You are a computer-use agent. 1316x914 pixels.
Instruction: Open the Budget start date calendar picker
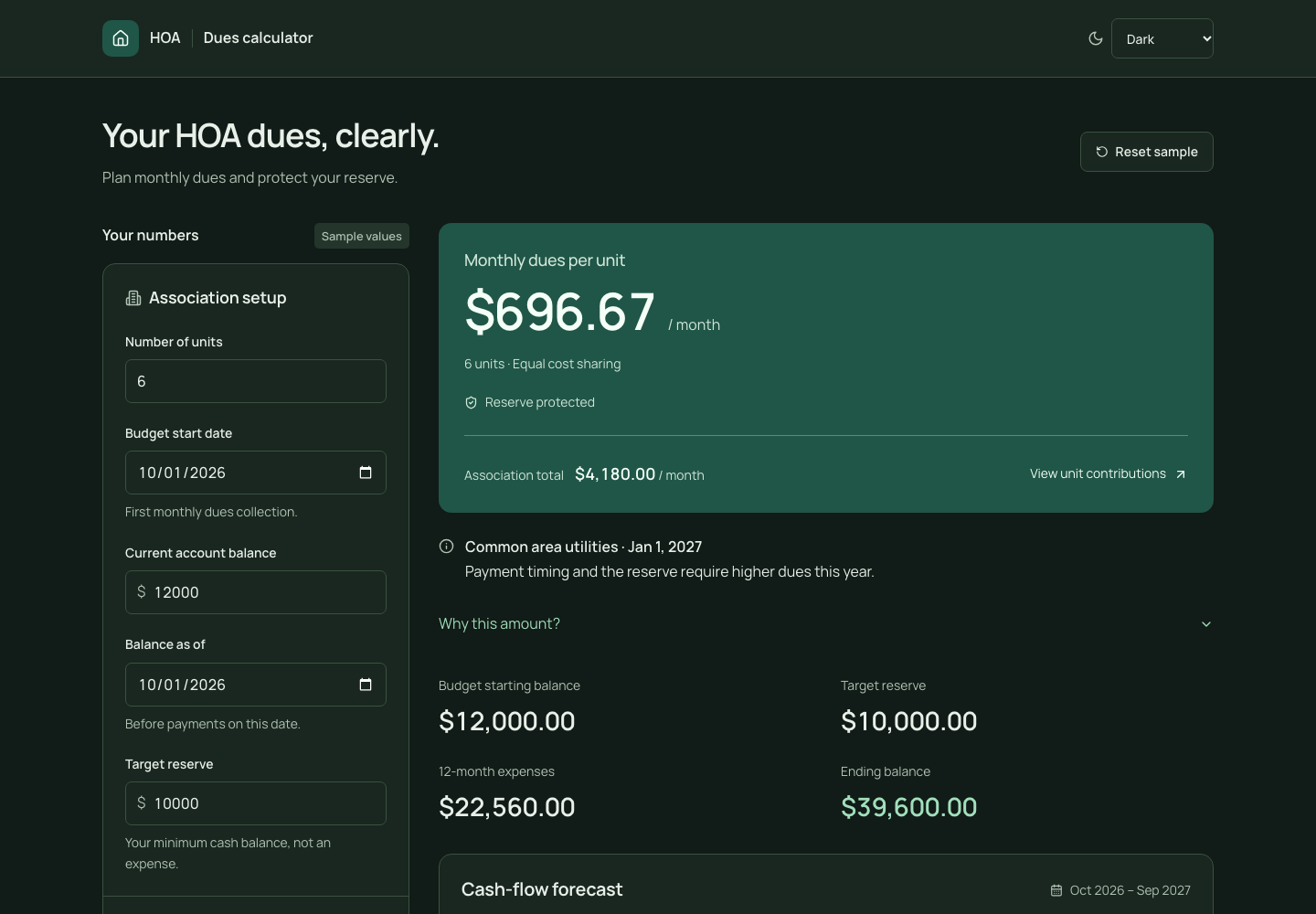[x=366, y=473]
